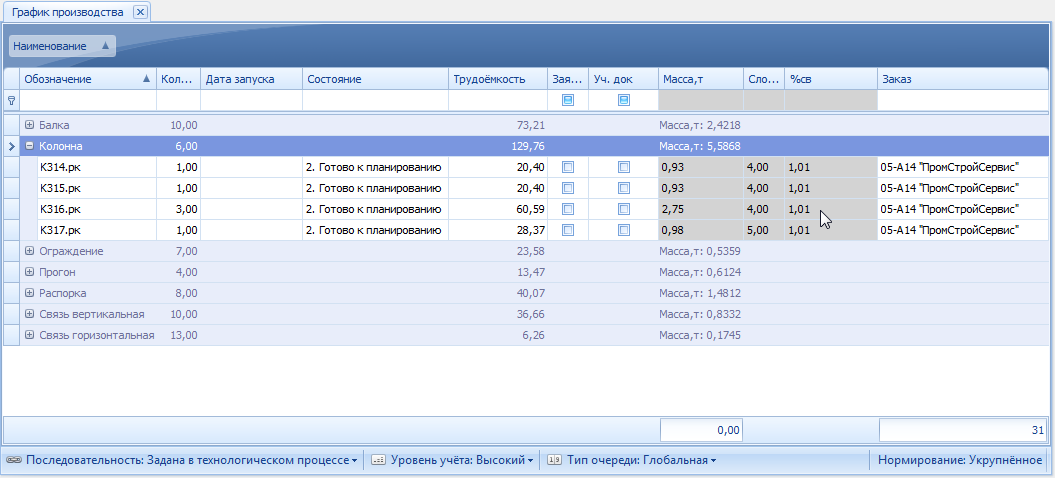Click the current row indicator arrow
This screenshot has height=478, width=1055.
pos(11,146)
